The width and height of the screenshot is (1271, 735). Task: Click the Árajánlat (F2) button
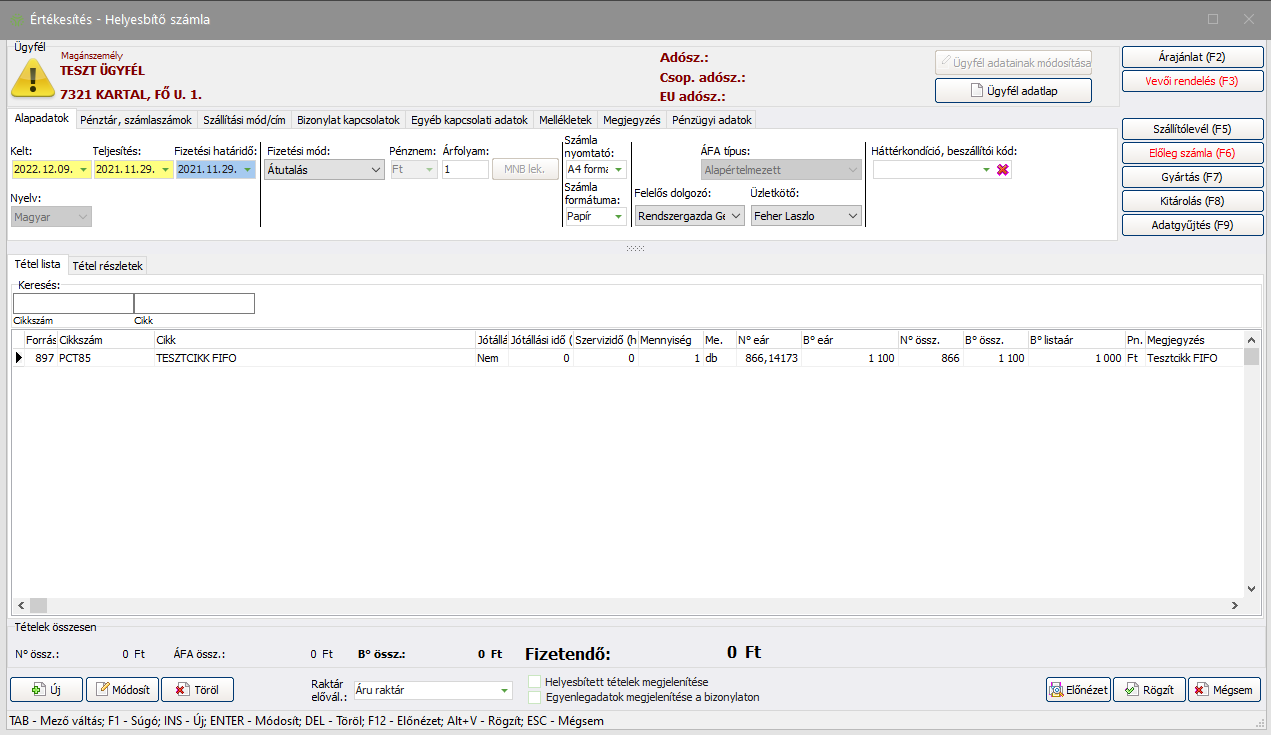point(1192,57)
